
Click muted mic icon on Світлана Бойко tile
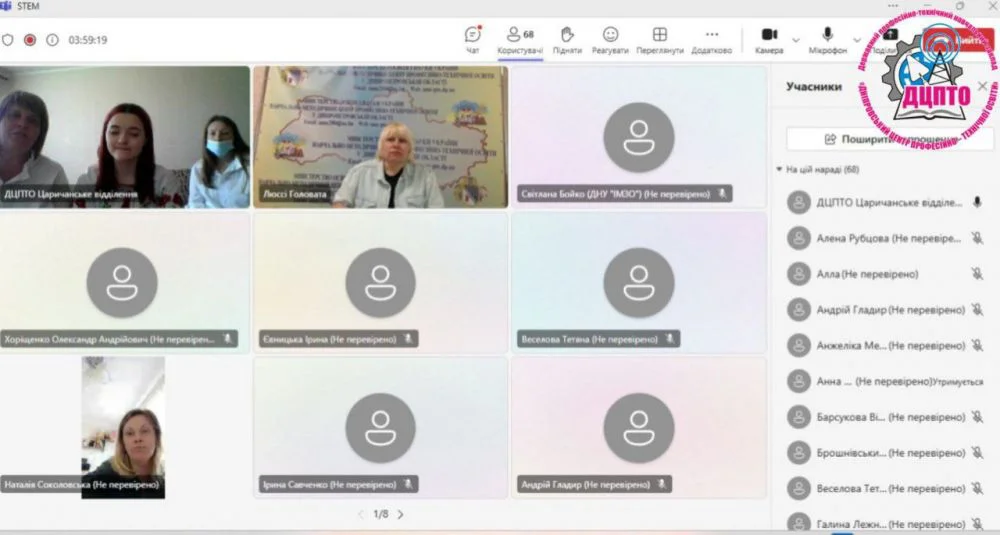(x=722, y=194)
